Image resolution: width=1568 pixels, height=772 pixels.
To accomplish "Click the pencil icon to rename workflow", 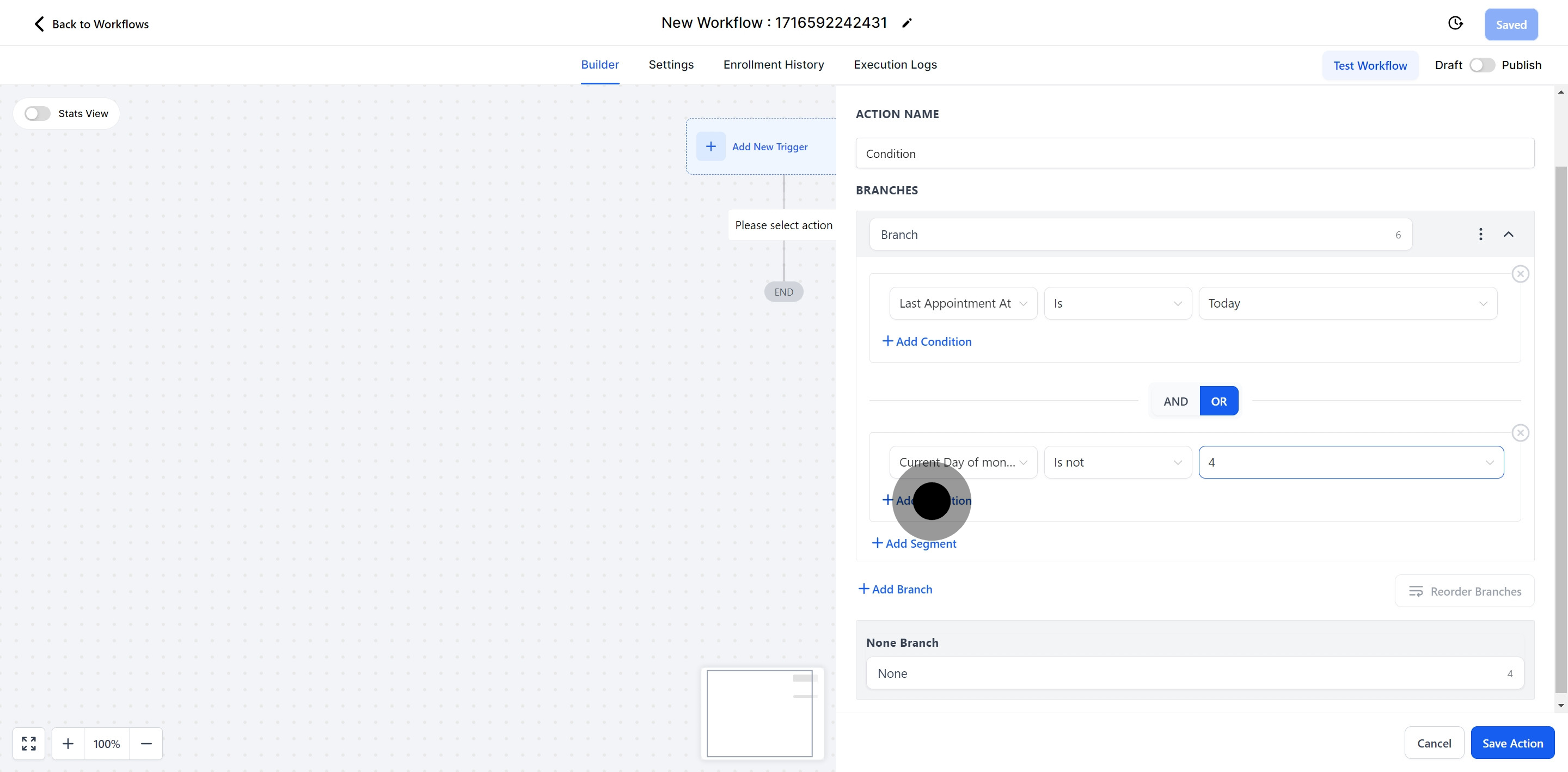I will click(907, 23).
